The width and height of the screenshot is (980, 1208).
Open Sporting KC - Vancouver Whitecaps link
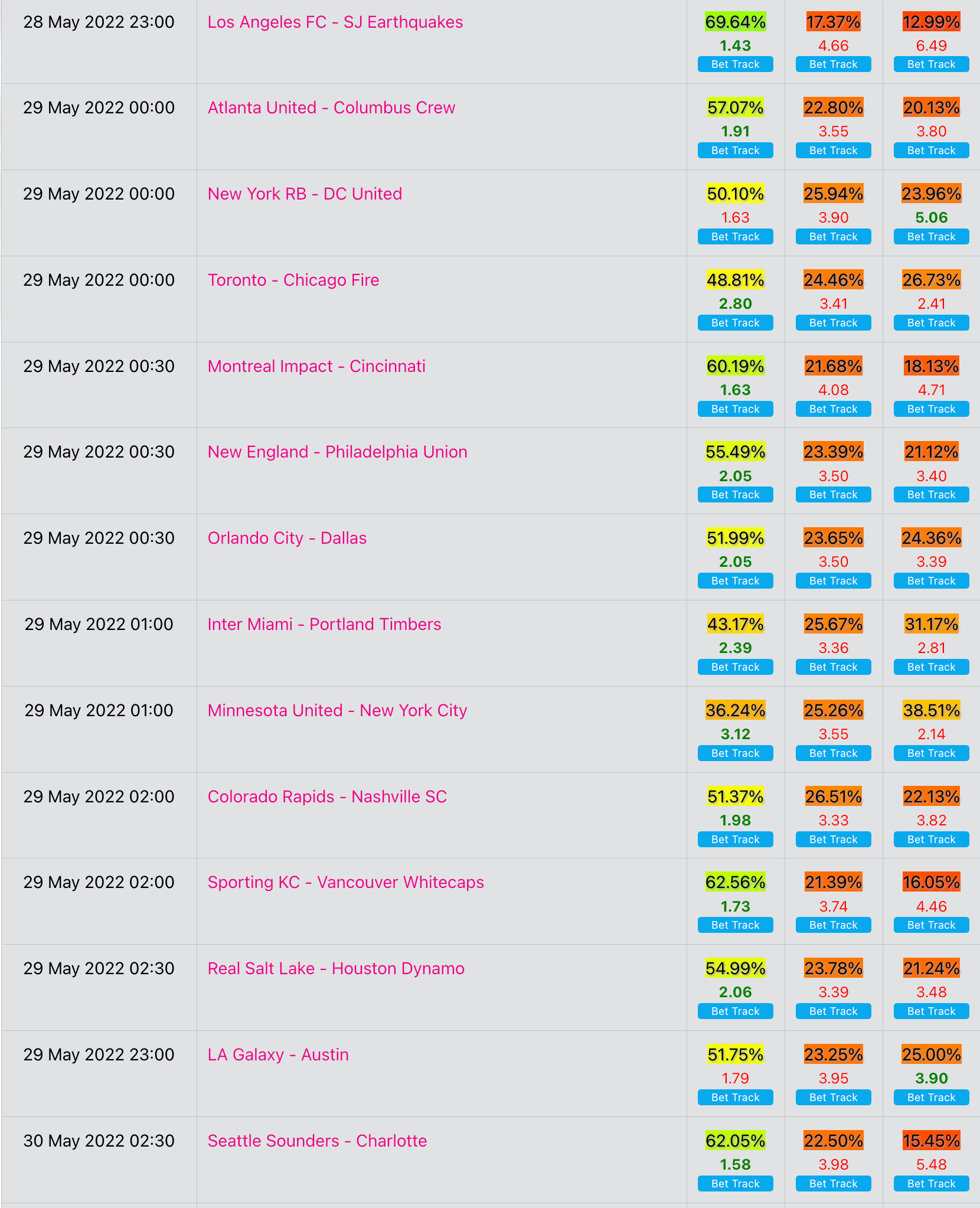pyautogui.click(x=346, y=883)
